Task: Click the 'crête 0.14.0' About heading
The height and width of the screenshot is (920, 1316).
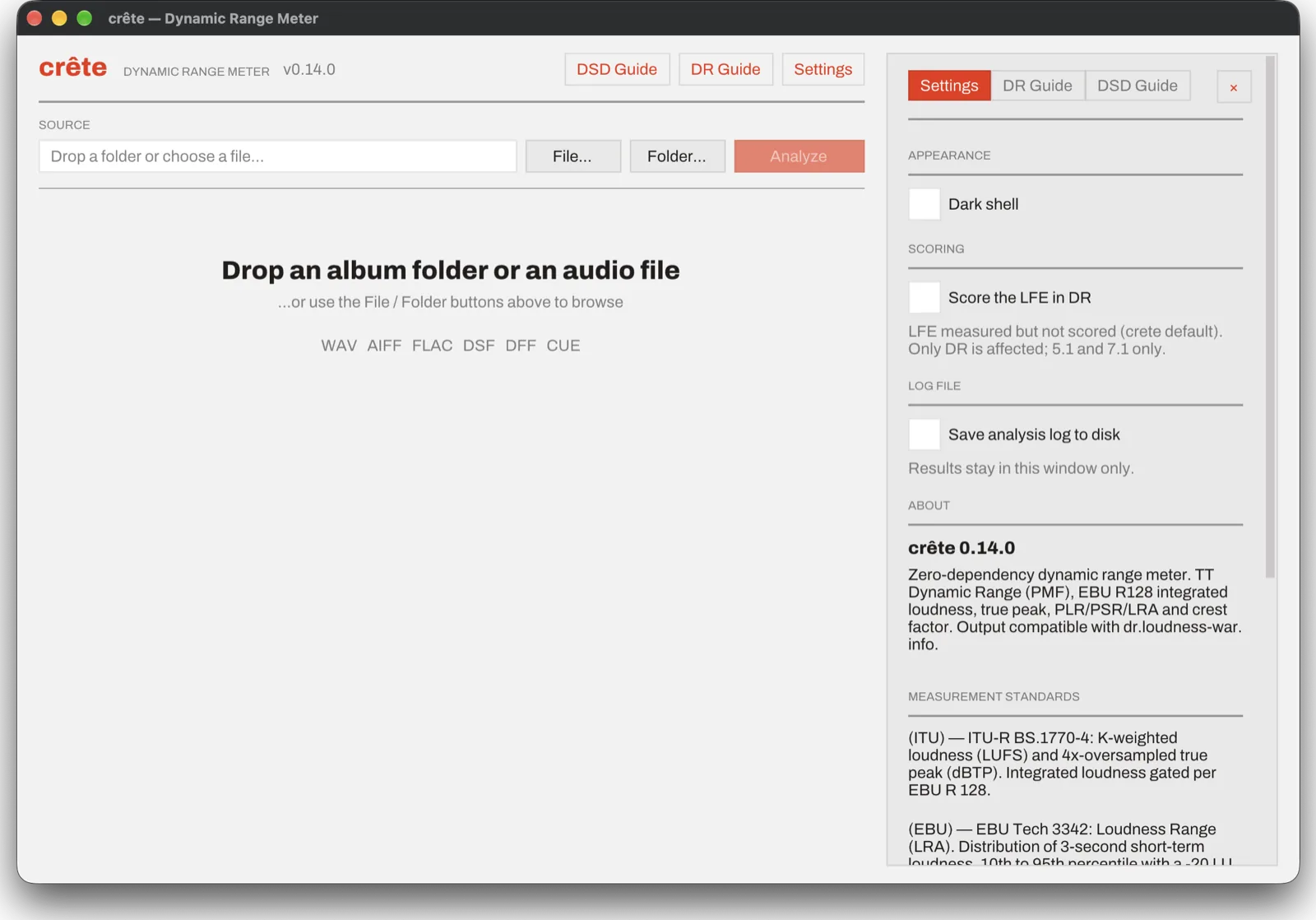Action: click(x=962, y=548)
